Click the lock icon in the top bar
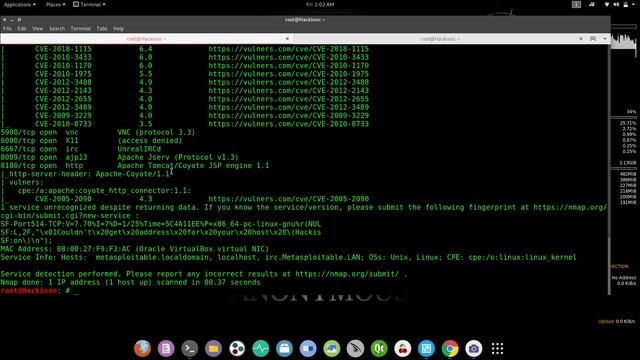Screen dimensions: 640x360 pos(626,4)
